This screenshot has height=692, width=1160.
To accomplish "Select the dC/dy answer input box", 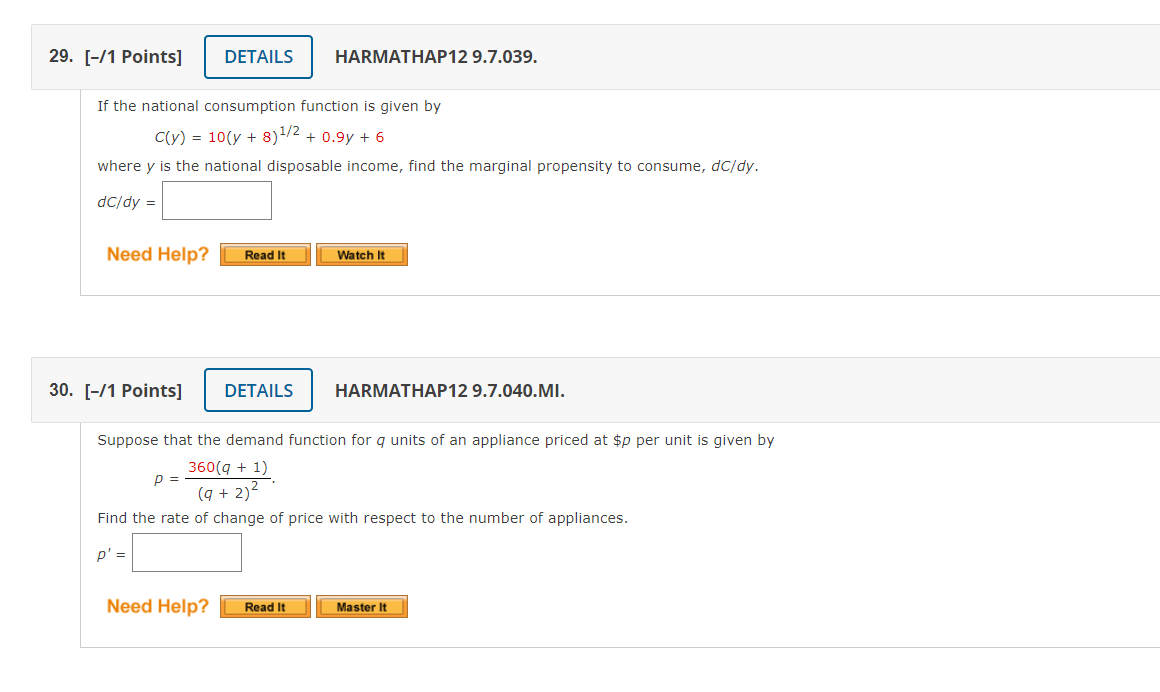I will click(216, 200).
